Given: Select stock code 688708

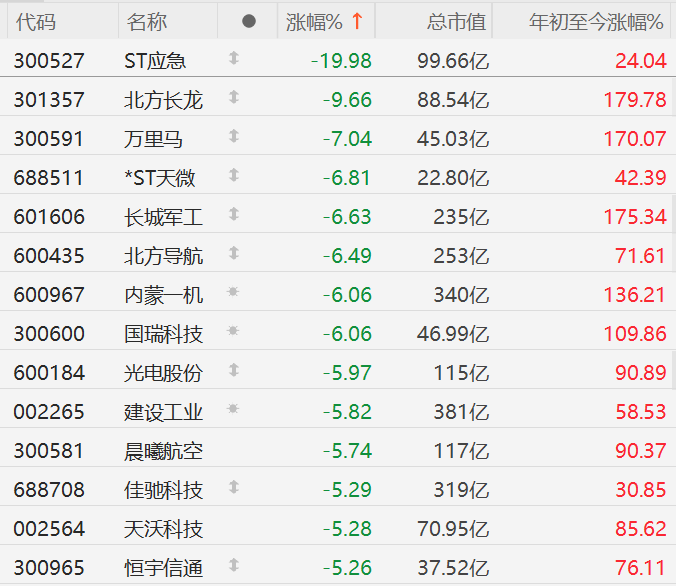Looking at the screenshot, I should (x=49, y=490).
